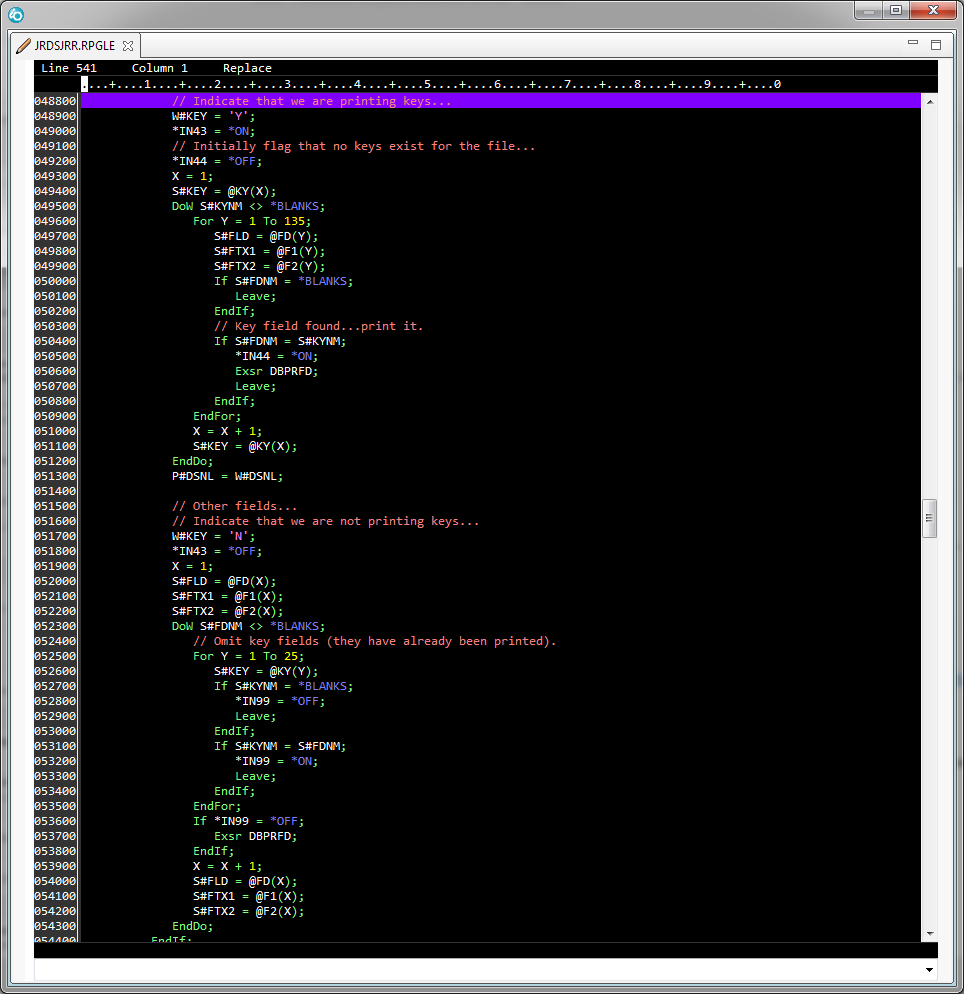Screen dimensions: 964x994
Task: Restore down the application window
Action: click(896, 10)
